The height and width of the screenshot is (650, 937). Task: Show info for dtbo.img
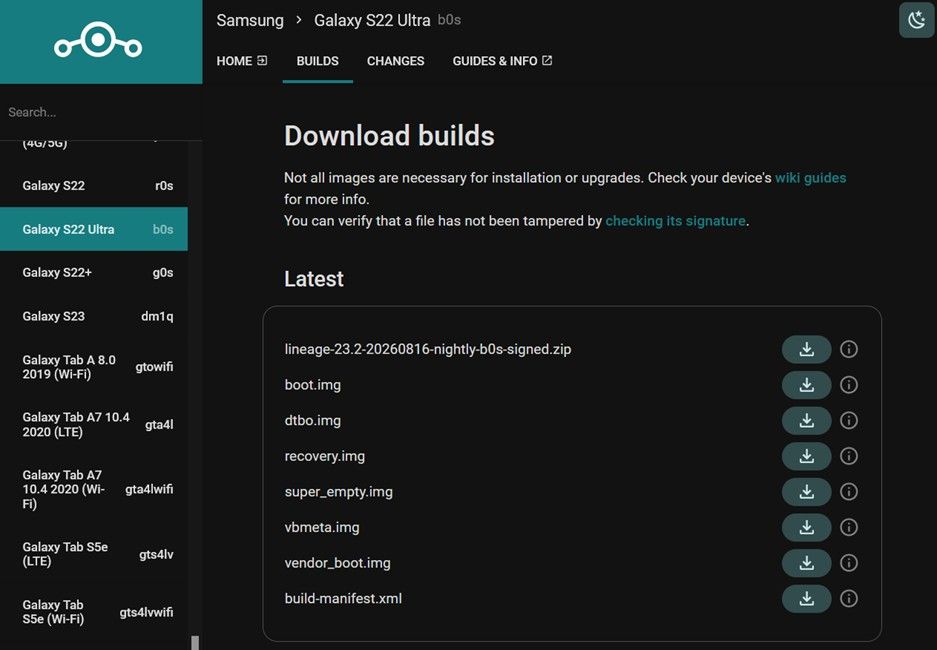849,421
